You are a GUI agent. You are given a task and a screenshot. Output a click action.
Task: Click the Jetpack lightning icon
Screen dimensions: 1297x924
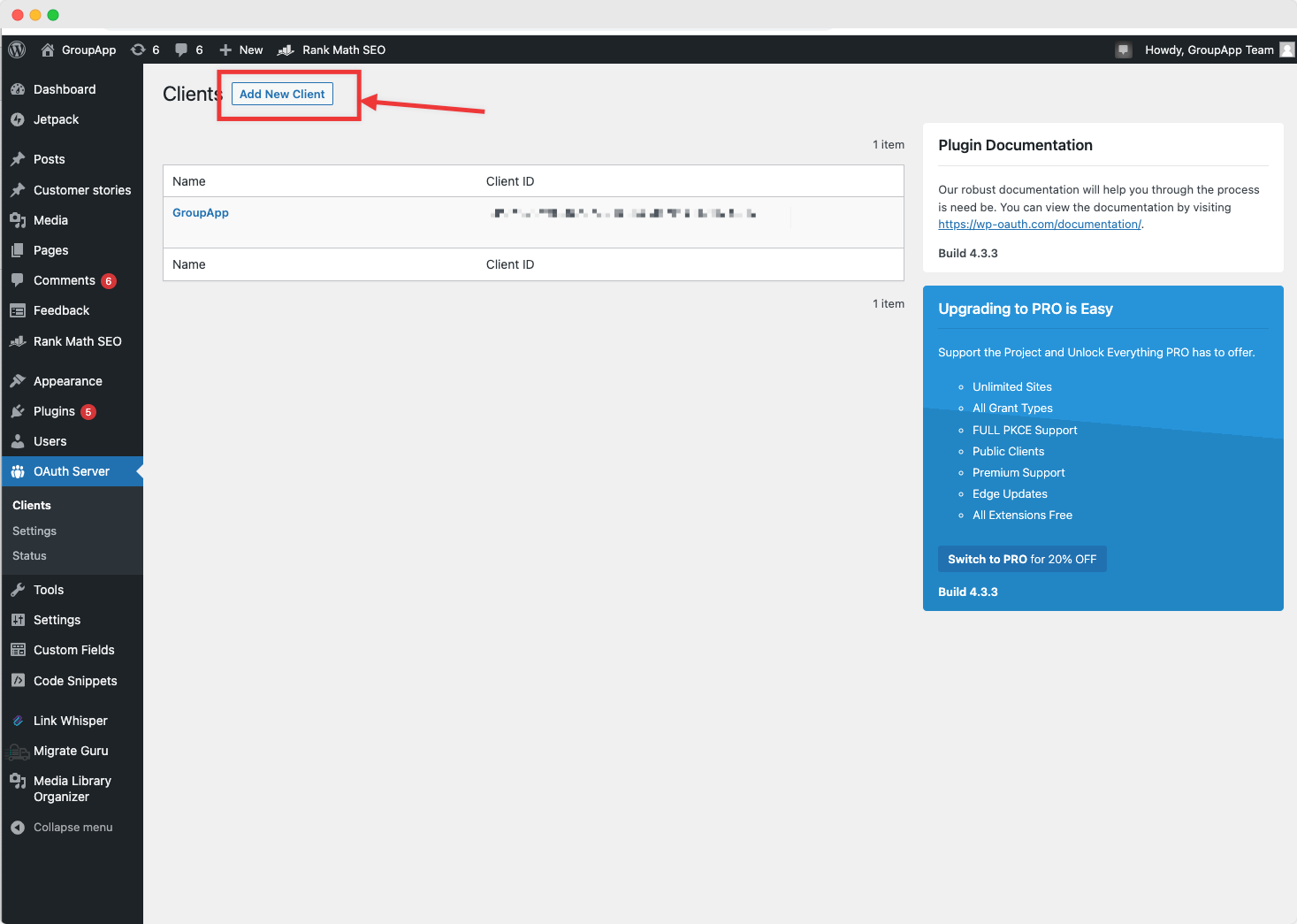(x=18, y=119)
